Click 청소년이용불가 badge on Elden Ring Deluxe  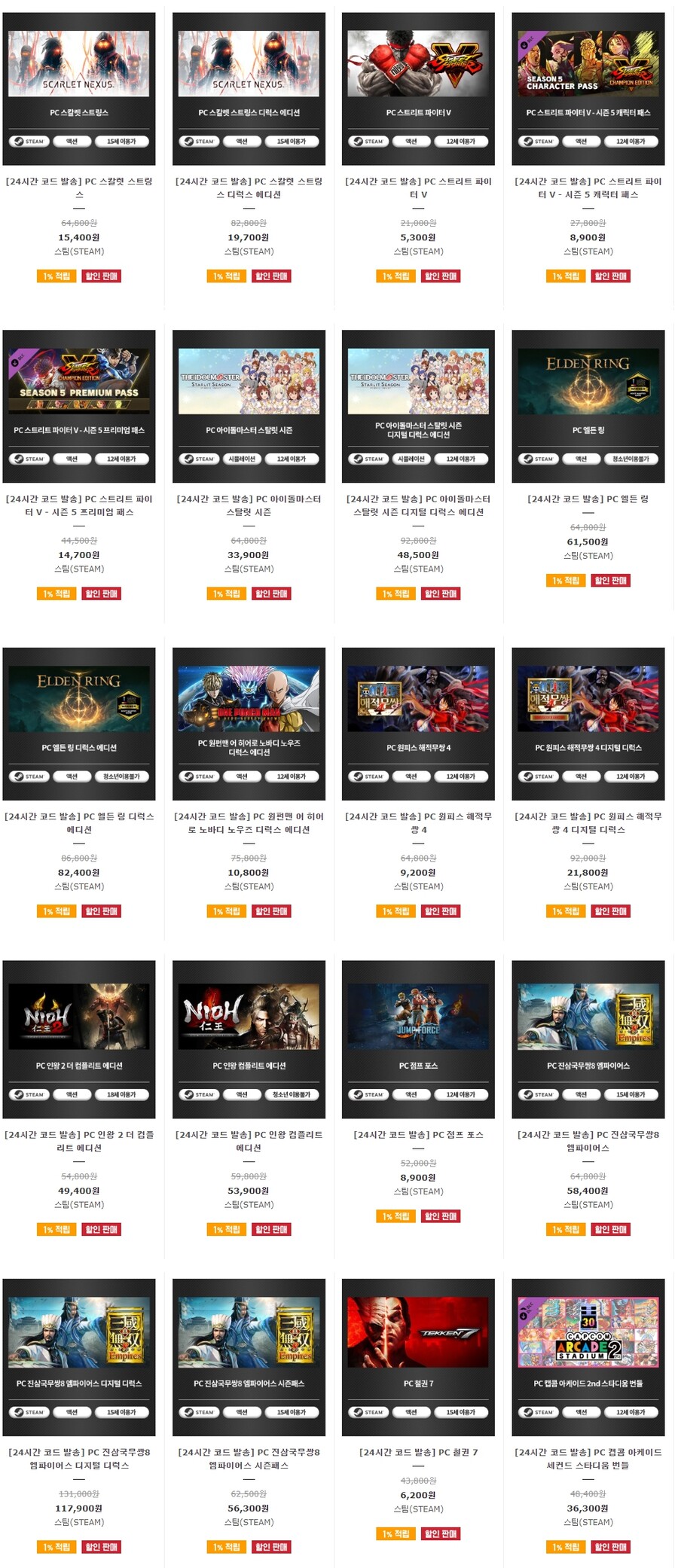(x=121, y=776)
